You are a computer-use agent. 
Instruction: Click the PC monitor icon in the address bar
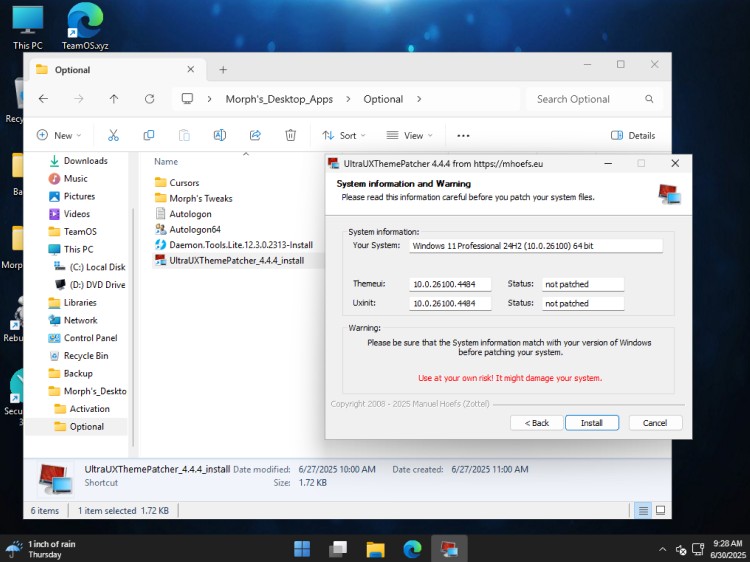(188, 99)
